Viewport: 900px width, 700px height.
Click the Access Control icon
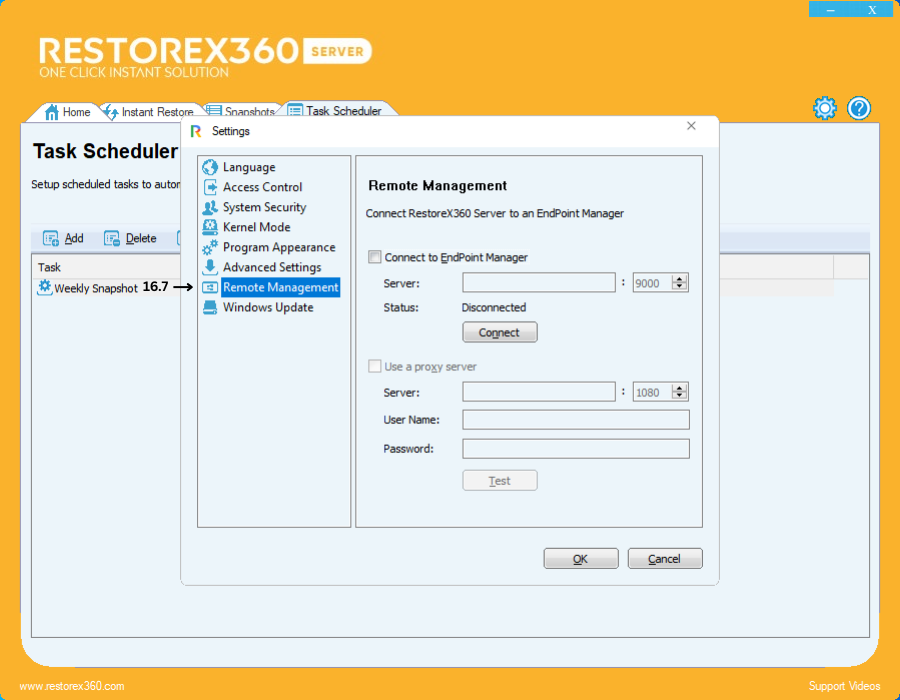210,187
